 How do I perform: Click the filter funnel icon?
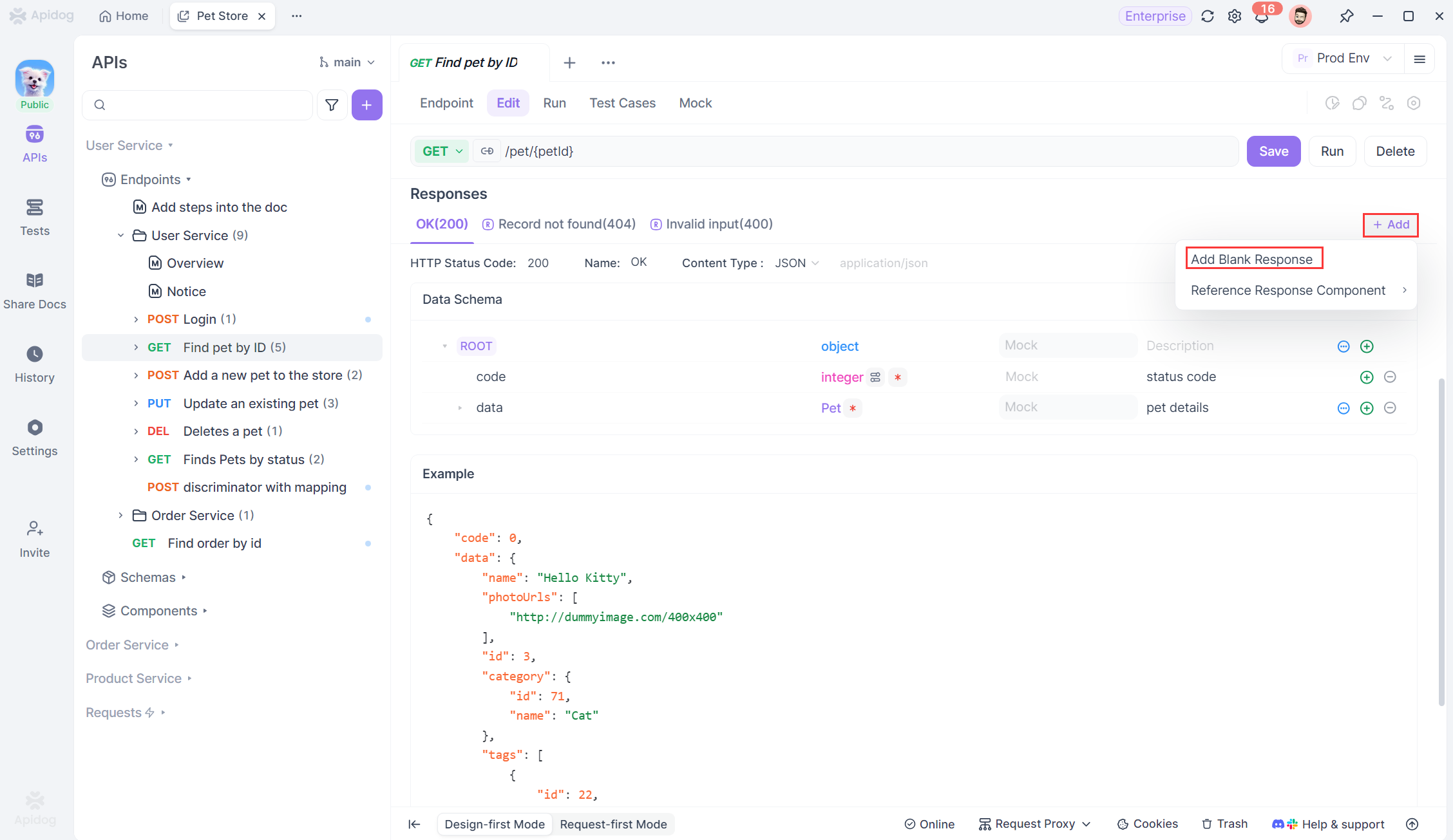pos(332,105)
